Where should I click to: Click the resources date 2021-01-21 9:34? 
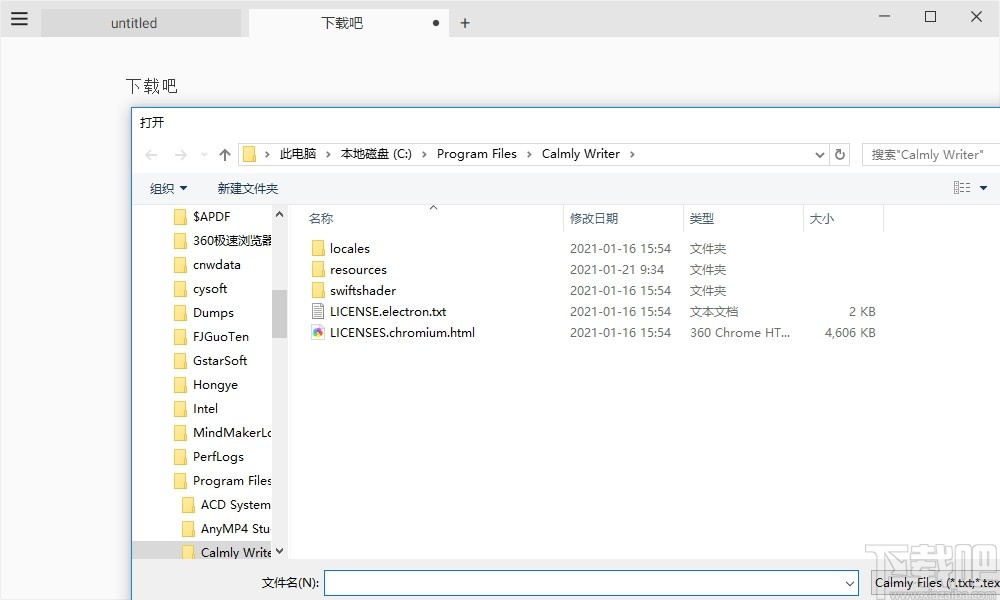pyautogui.click(x=617, y=270)
